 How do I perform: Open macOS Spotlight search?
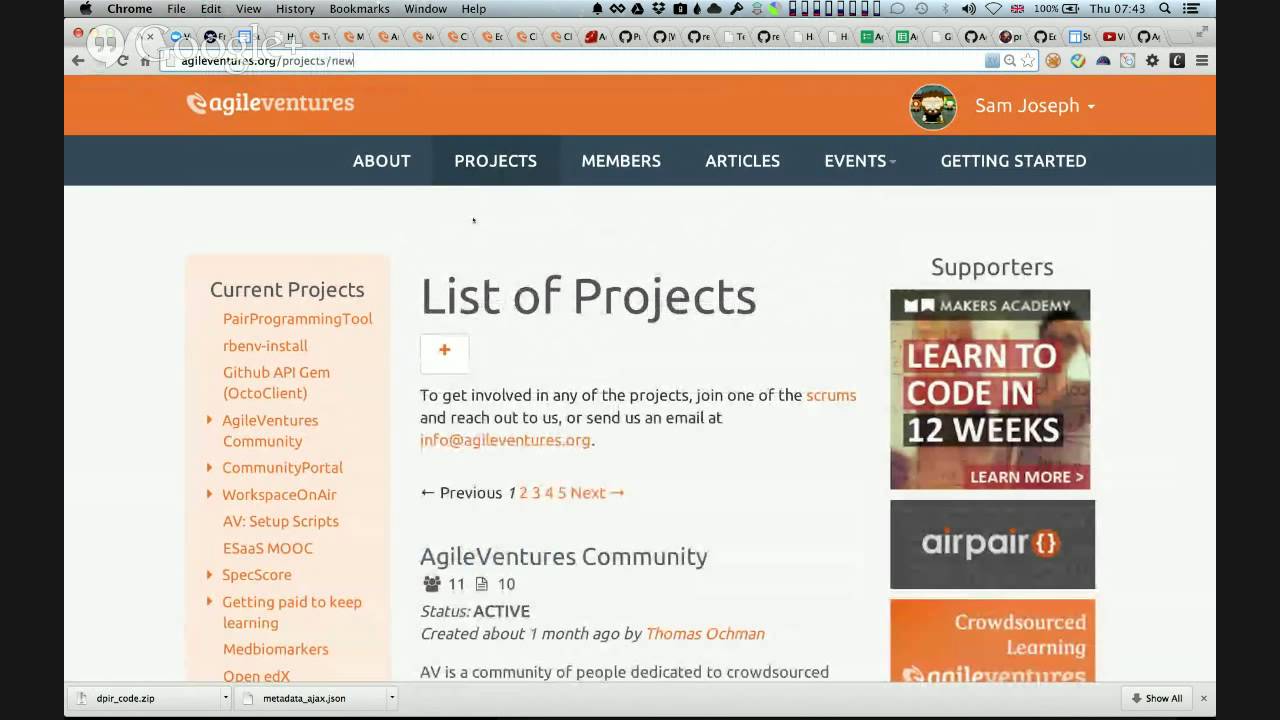1165,9
